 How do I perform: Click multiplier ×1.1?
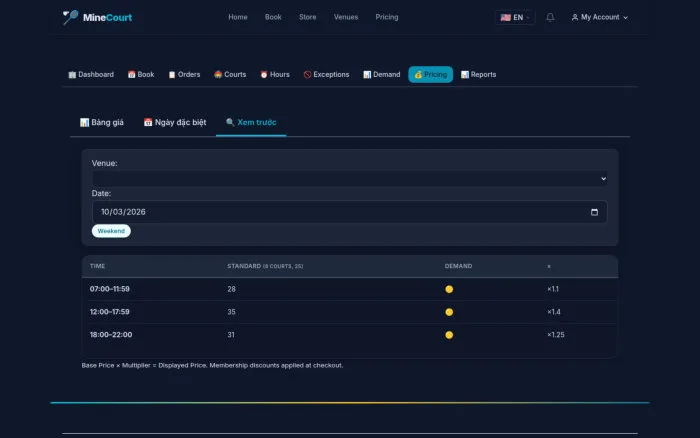pos(553,289)
